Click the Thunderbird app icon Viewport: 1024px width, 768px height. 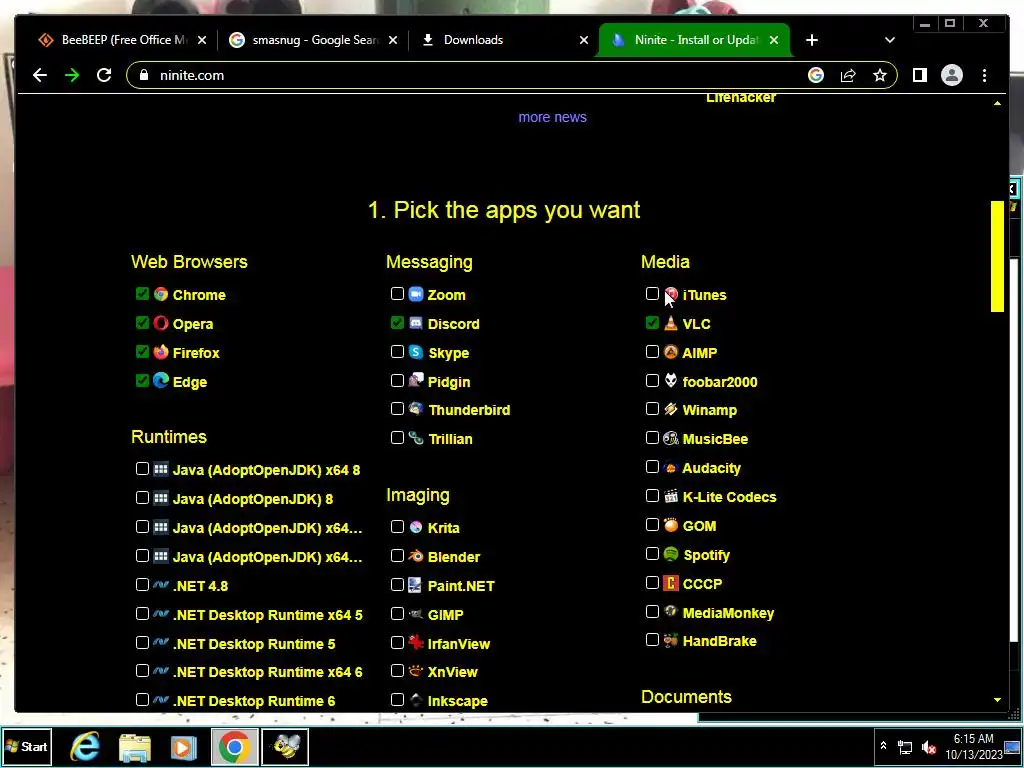click(416, 409)
